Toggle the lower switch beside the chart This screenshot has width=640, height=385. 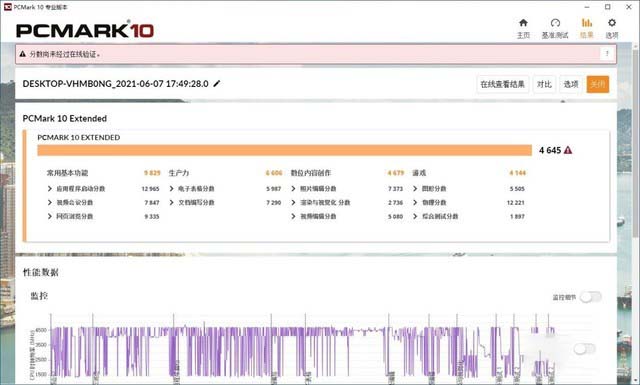point(584,348)
